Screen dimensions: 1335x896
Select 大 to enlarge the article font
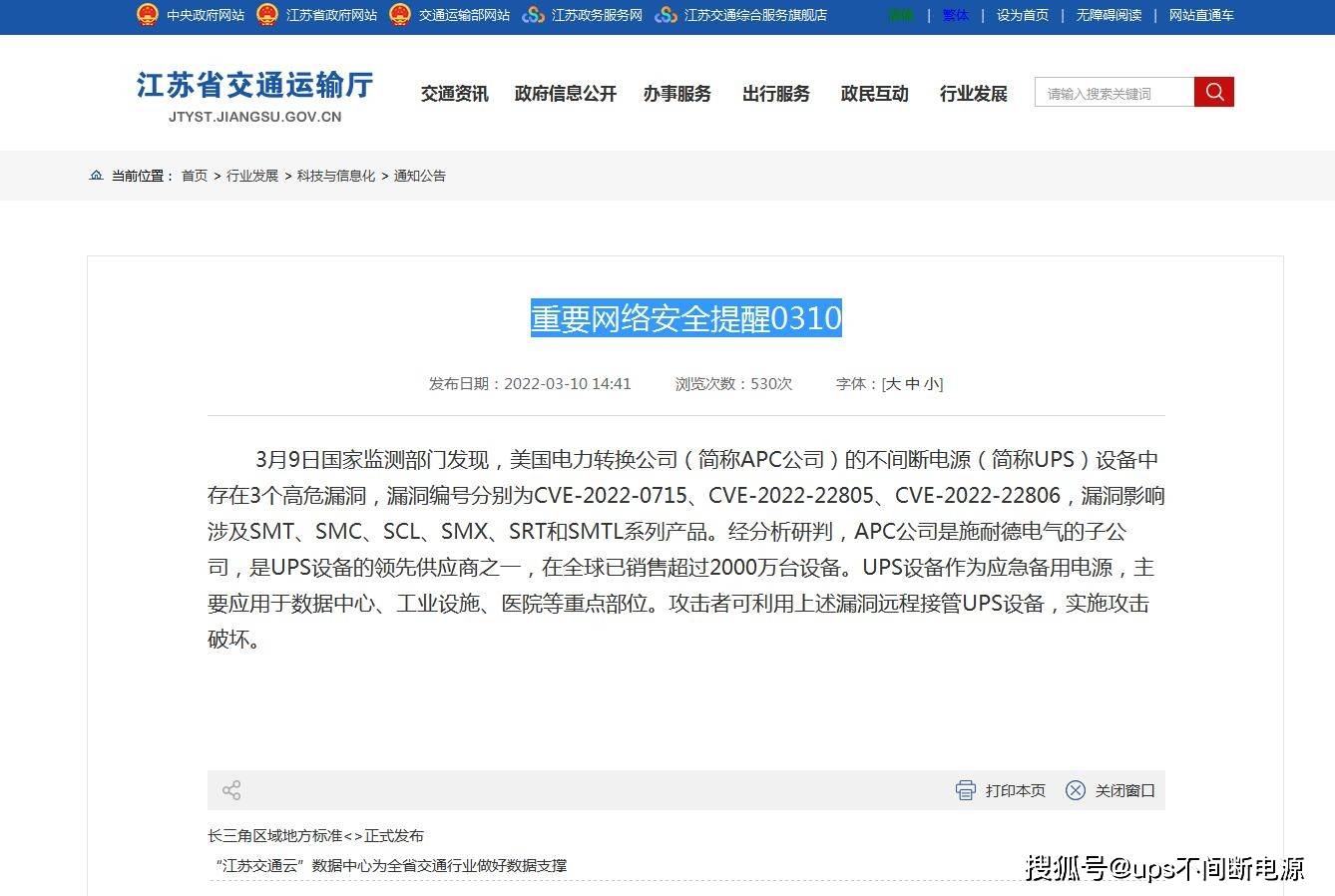click(x=892, y=383)
